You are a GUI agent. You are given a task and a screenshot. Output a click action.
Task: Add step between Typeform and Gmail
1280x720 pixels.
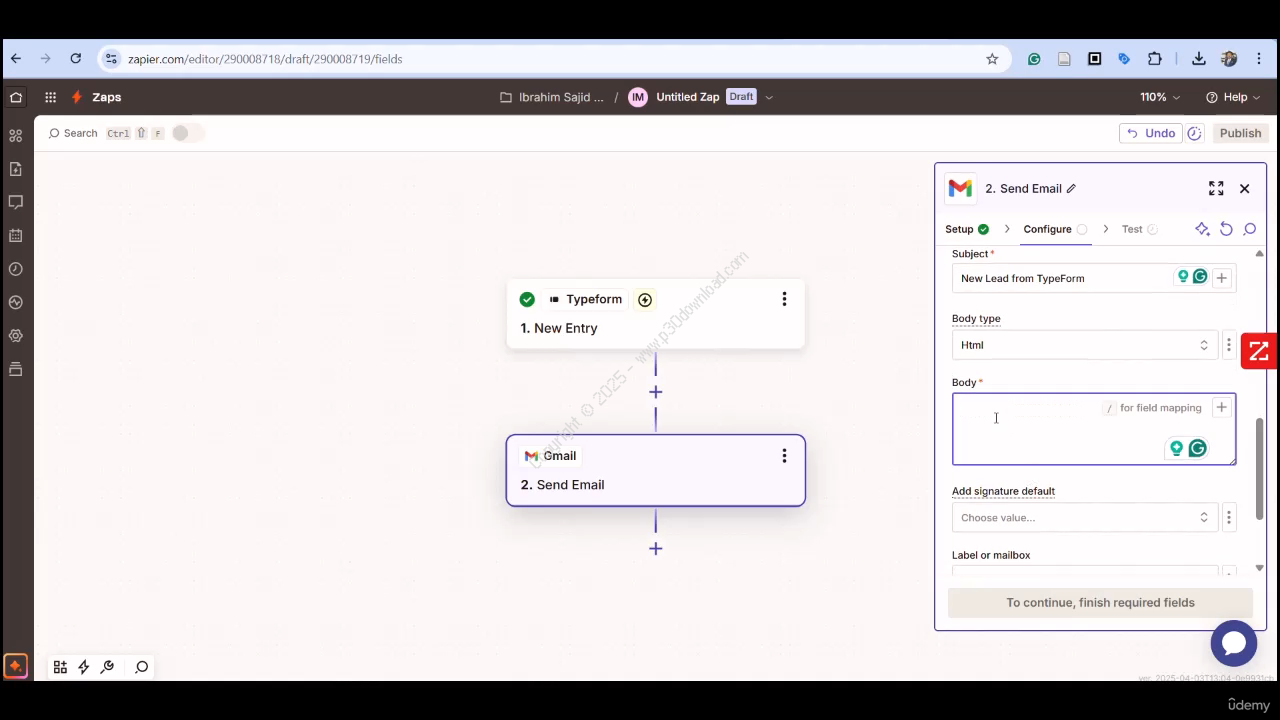click(656, 392)
